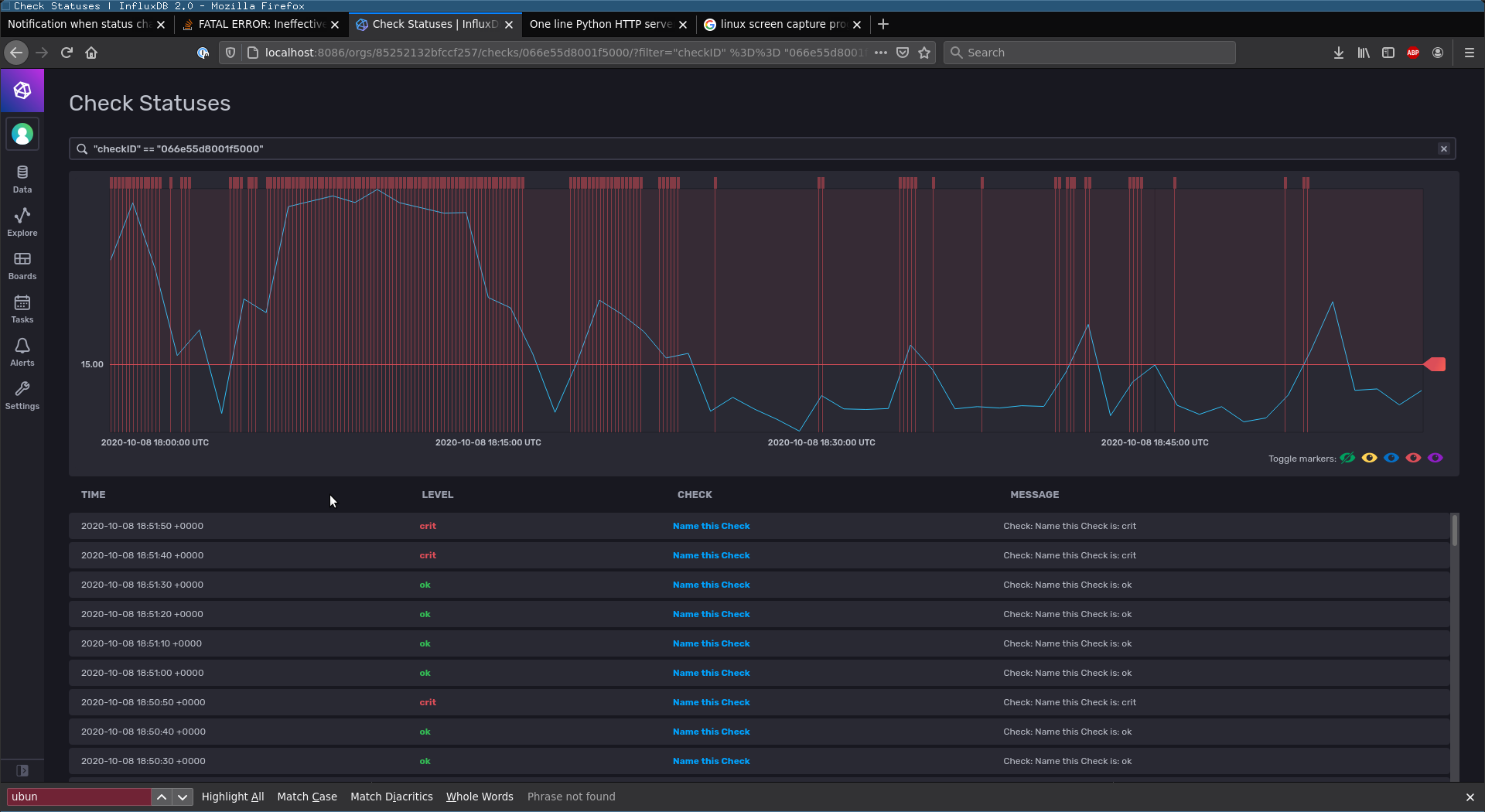Open Name this Check link at 18:51:30
Image resolution: width=1485 pixels, height=812 pixels.
[x=711, y=585]
